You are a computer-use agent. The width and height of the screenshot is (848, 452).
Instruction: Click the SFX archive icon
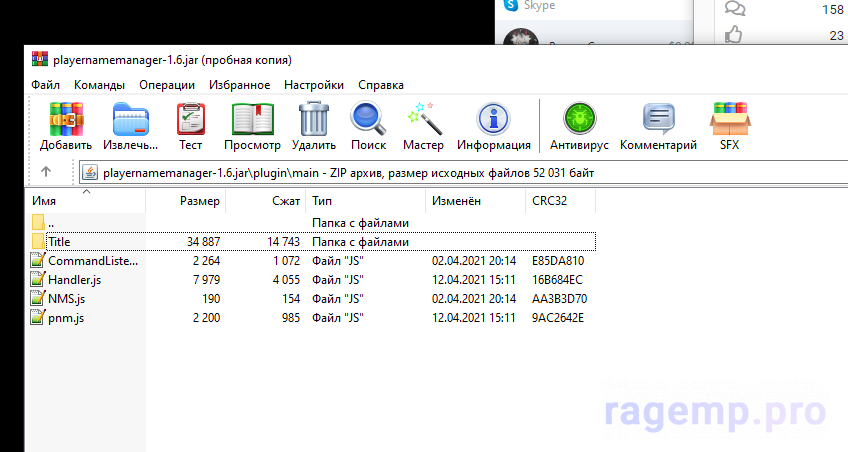click(730, 118)
